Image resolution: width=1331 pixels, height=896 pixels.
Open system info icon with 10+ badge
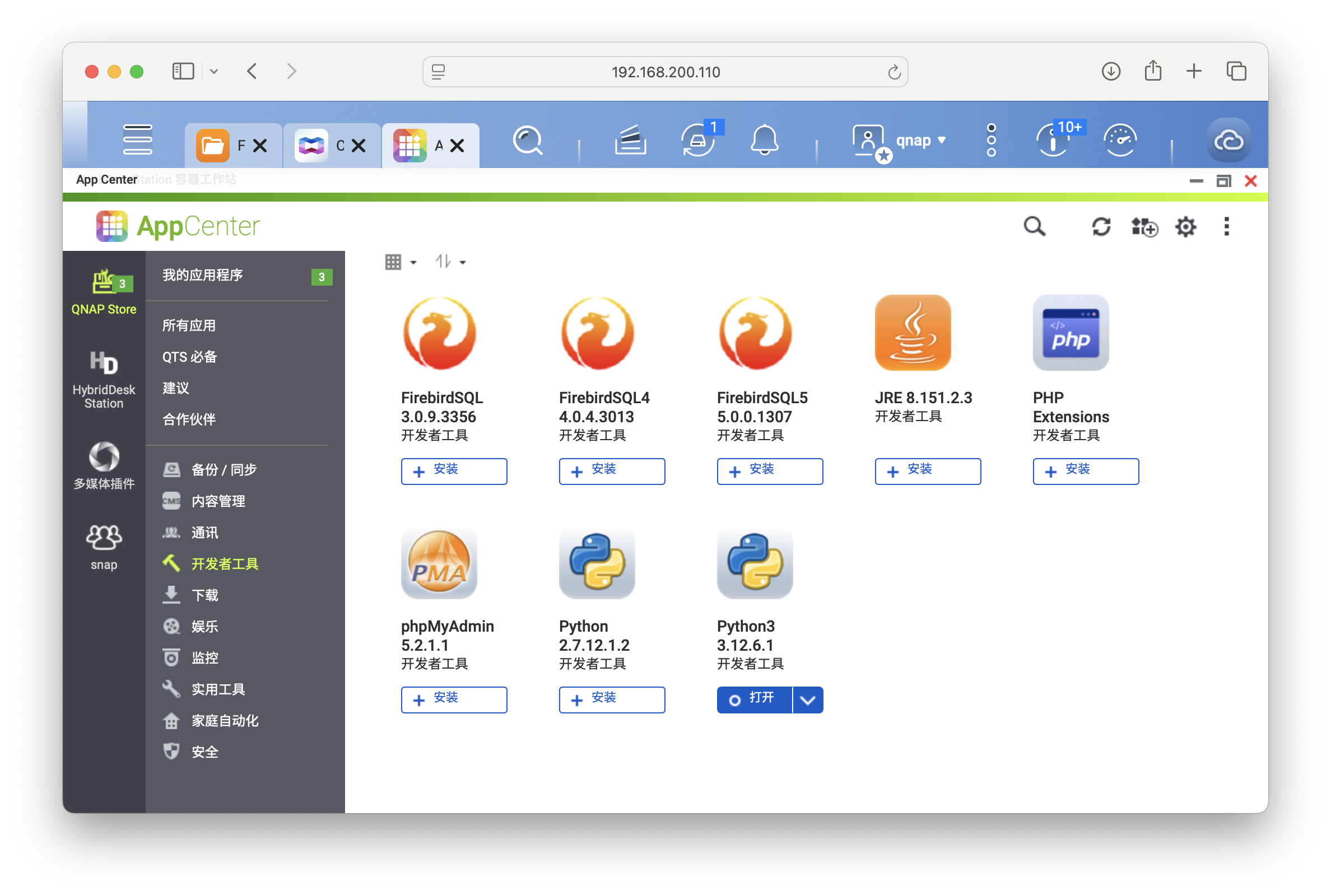click(x=1053, y=140)
